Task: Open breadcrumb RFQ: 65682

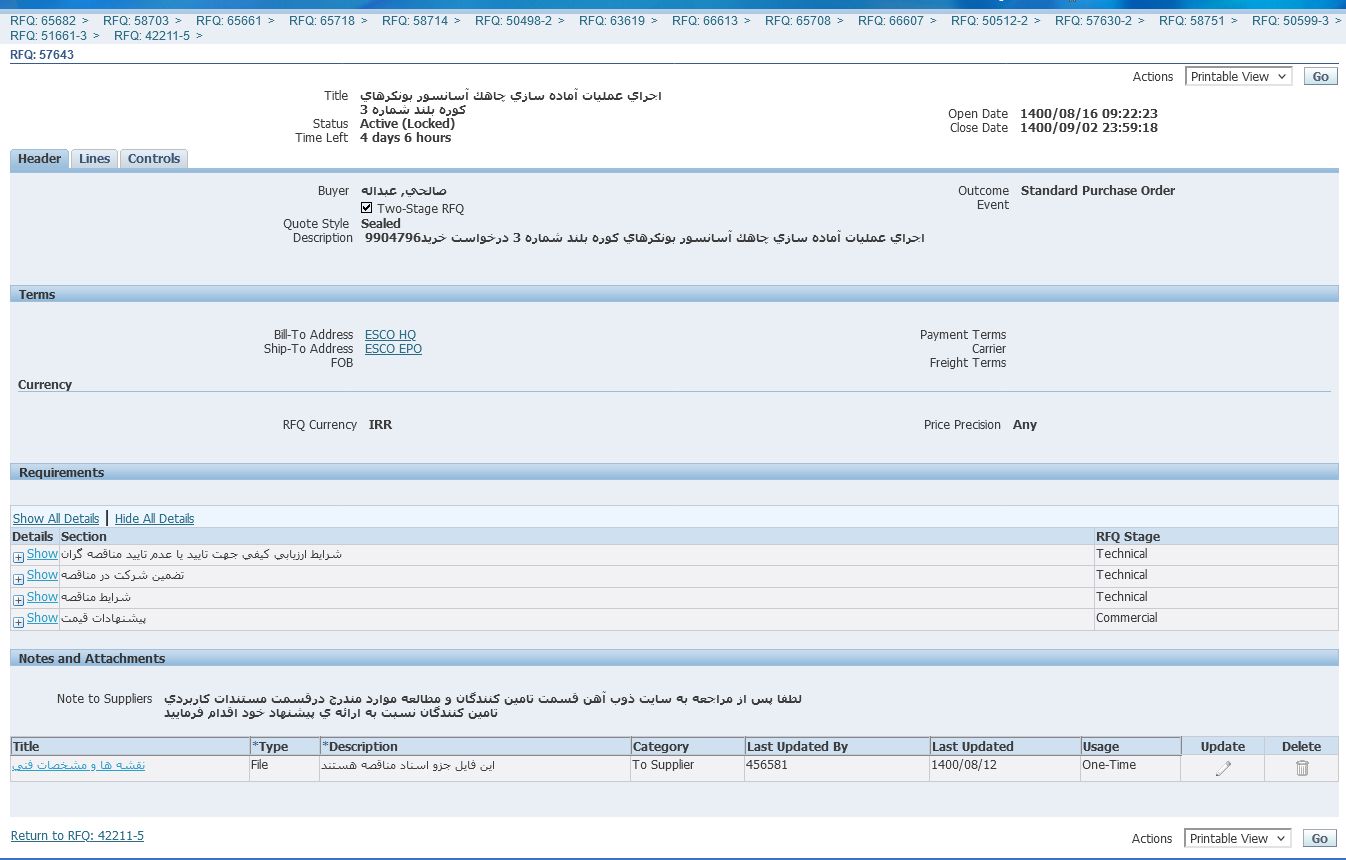Action: pos(43,21)
